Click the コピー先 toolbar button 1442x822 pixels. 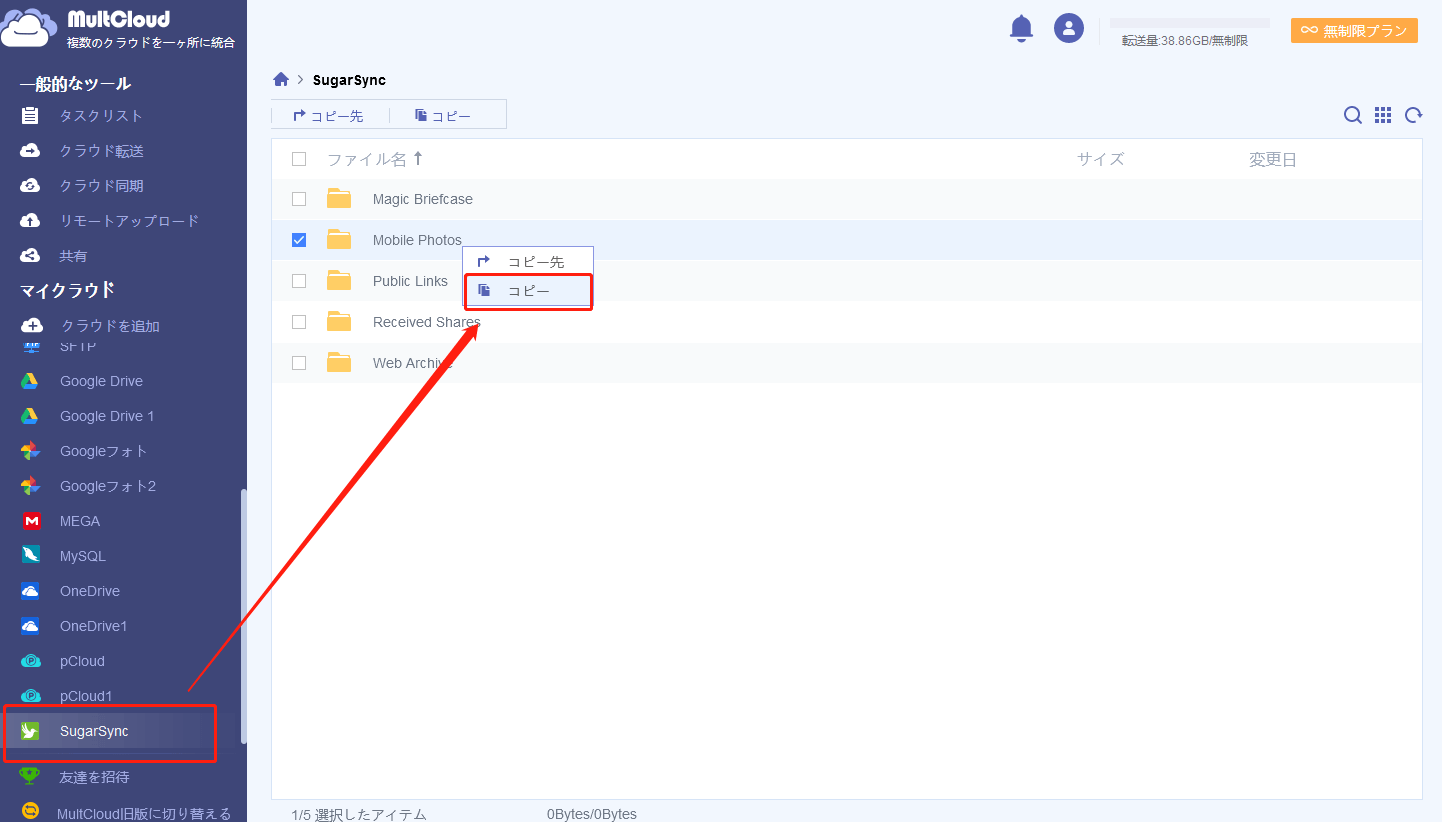(329, 116)
